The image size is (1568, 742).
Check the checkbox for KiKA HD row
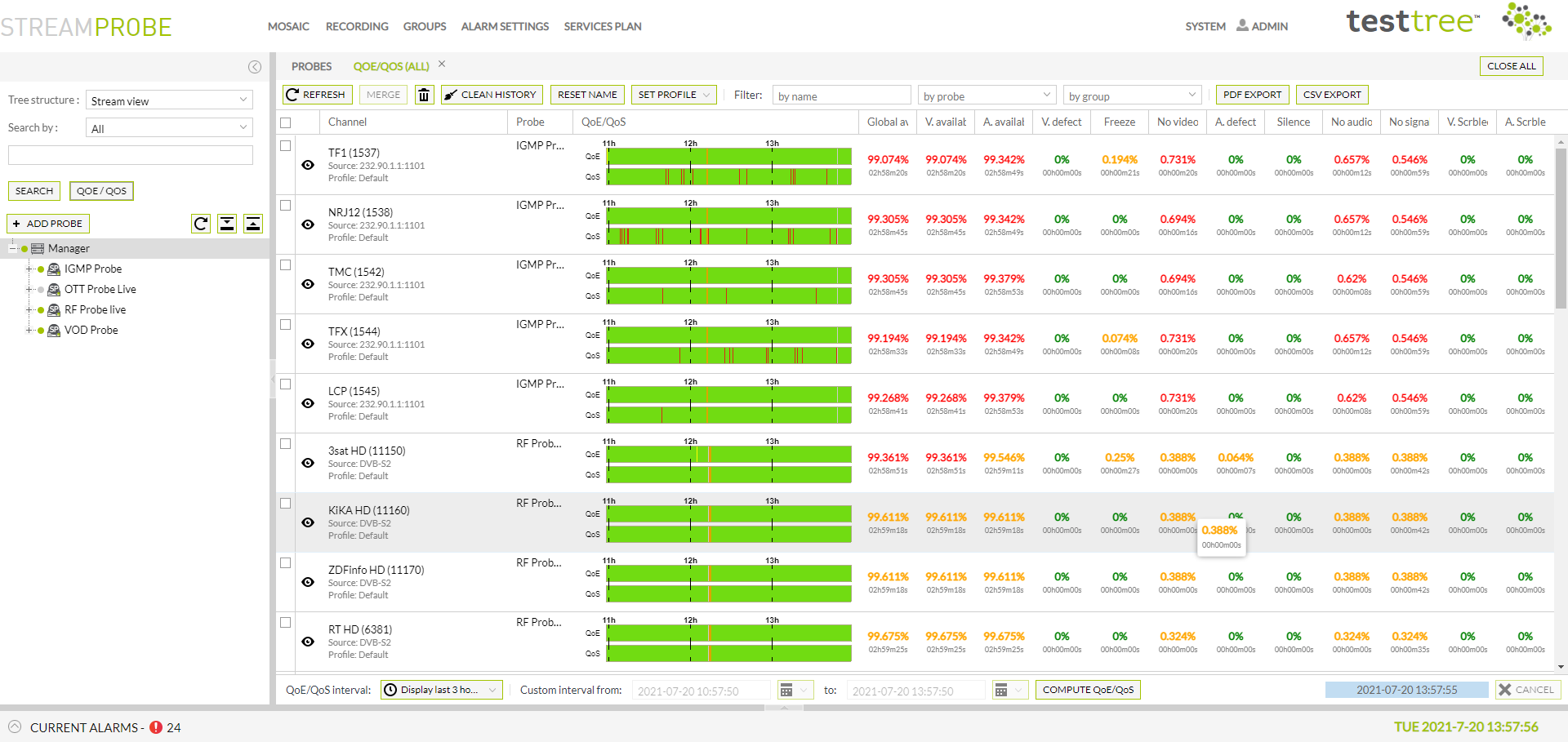(285, 503)
